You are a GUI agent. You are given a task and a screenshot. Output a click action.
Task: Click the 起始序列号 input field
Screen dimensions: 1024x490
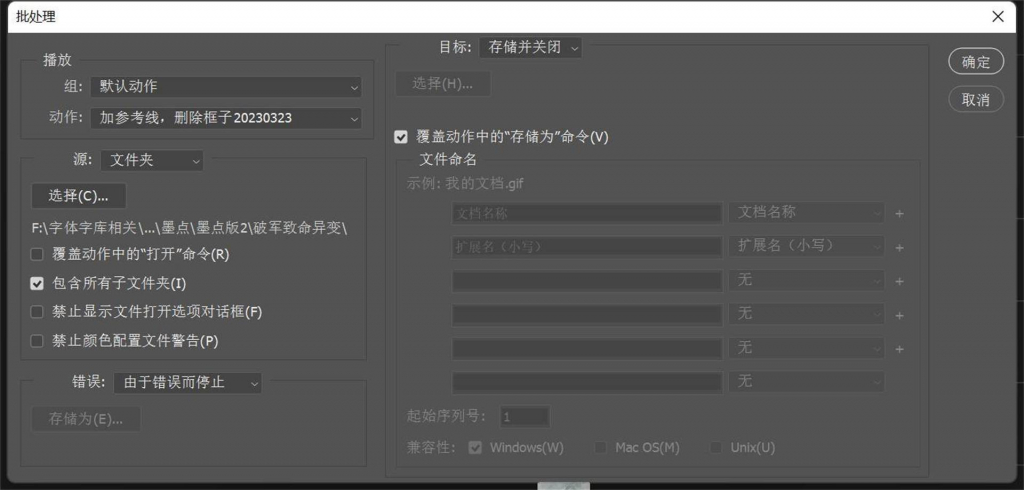point(525,417)
